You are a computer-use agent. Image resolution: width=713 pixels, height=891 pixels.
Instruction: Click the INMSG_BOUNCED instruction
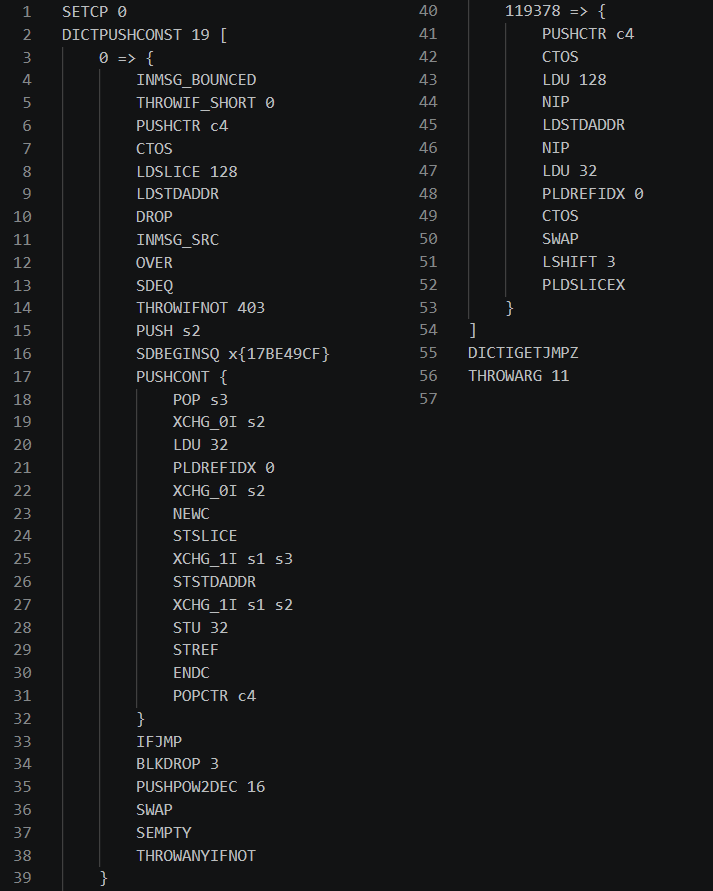[x=196, y=80]
